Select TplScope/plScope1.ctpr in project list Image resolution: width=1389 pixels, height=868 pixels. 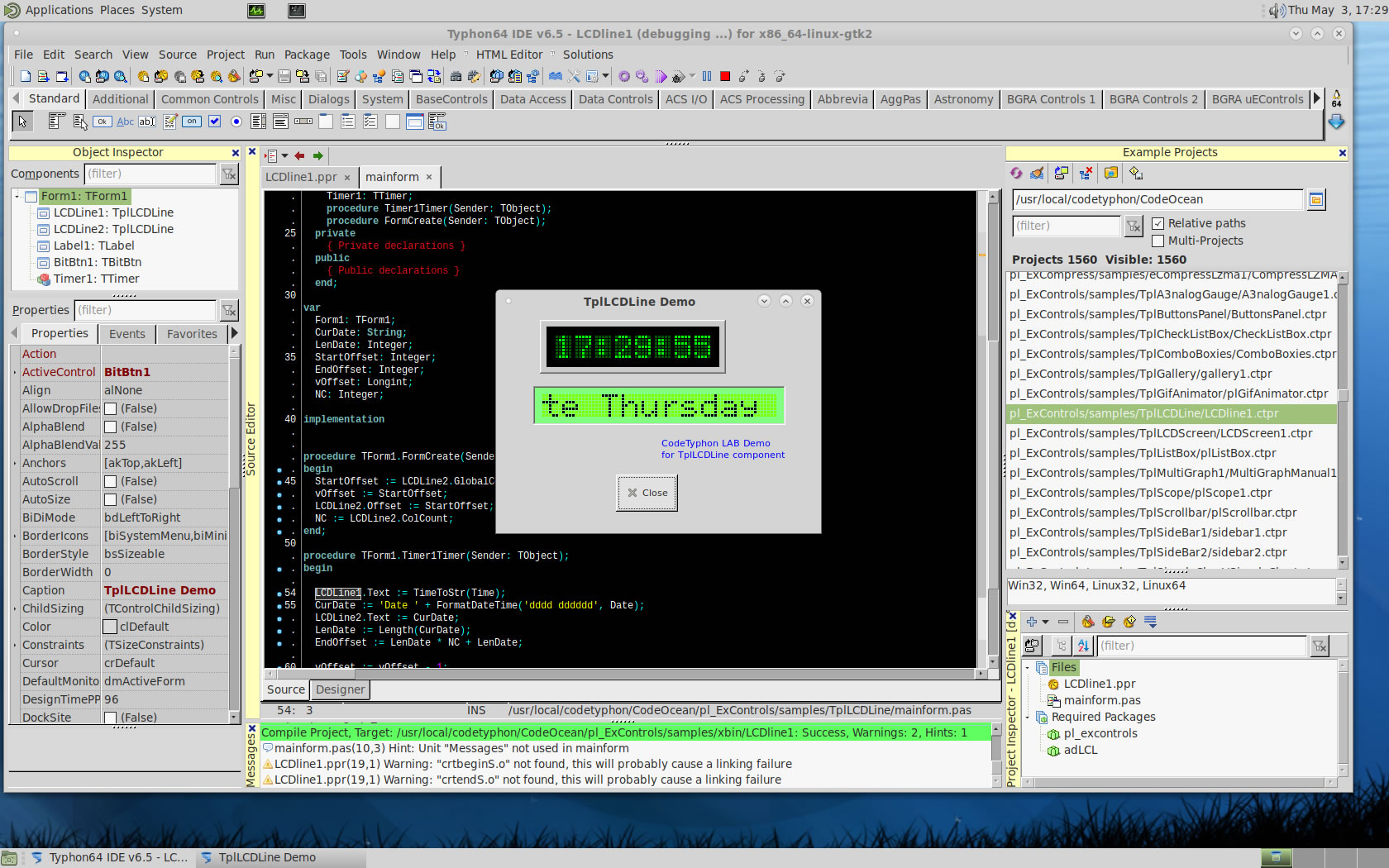pyautogui.click(x=1171, y=493)
